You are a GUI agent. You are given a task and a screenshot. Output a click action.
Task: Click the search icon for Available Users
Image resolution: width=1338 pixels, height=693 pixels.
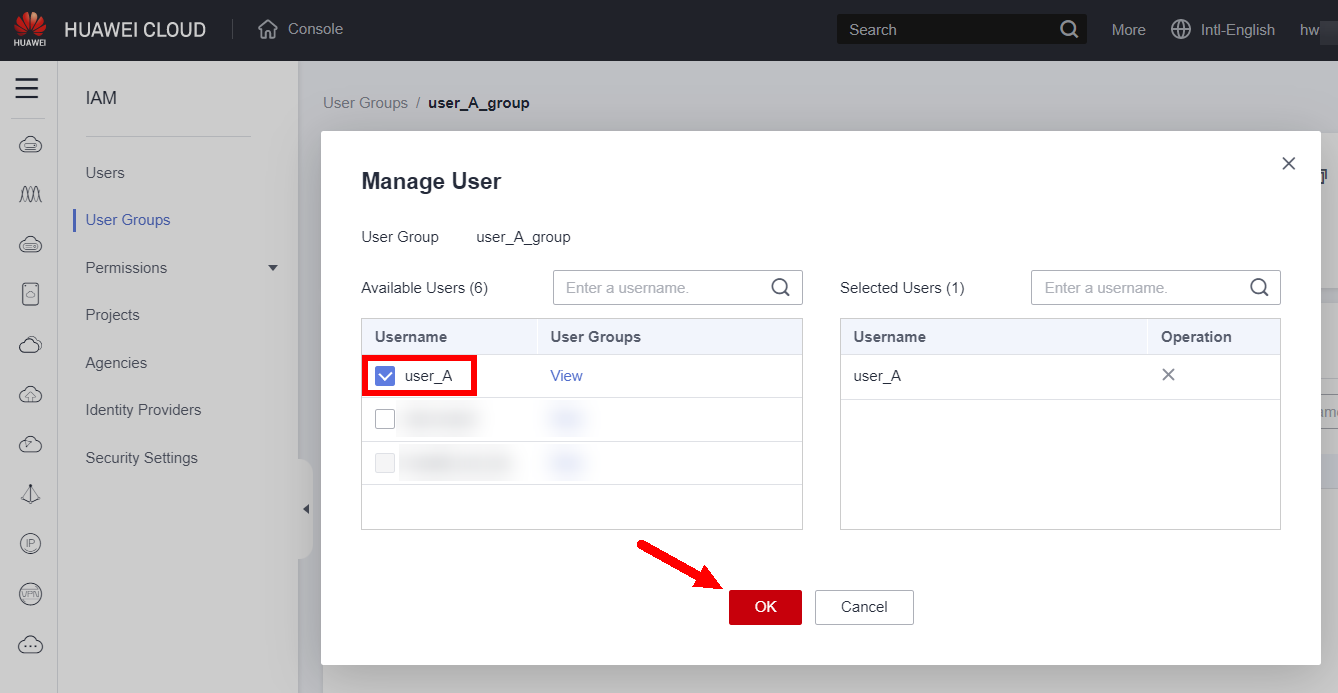pyautogui.click(x=781, y=287)
